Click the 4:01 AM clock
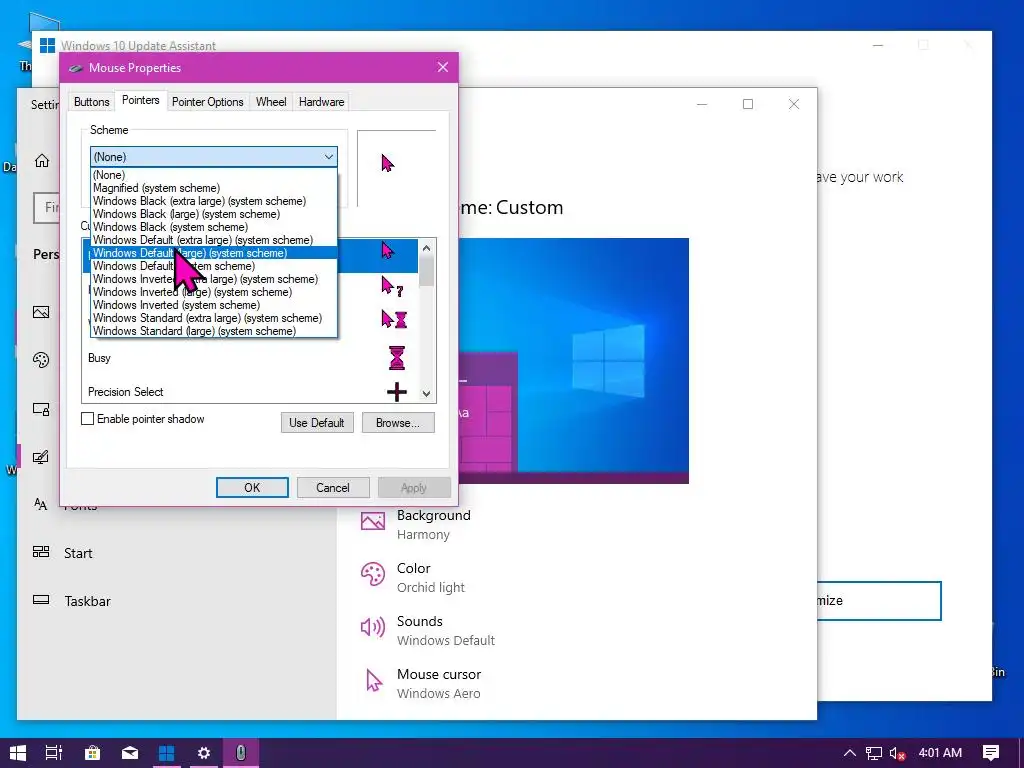Viewport: 1024px width, 768px height. click(x=940, y=752)
